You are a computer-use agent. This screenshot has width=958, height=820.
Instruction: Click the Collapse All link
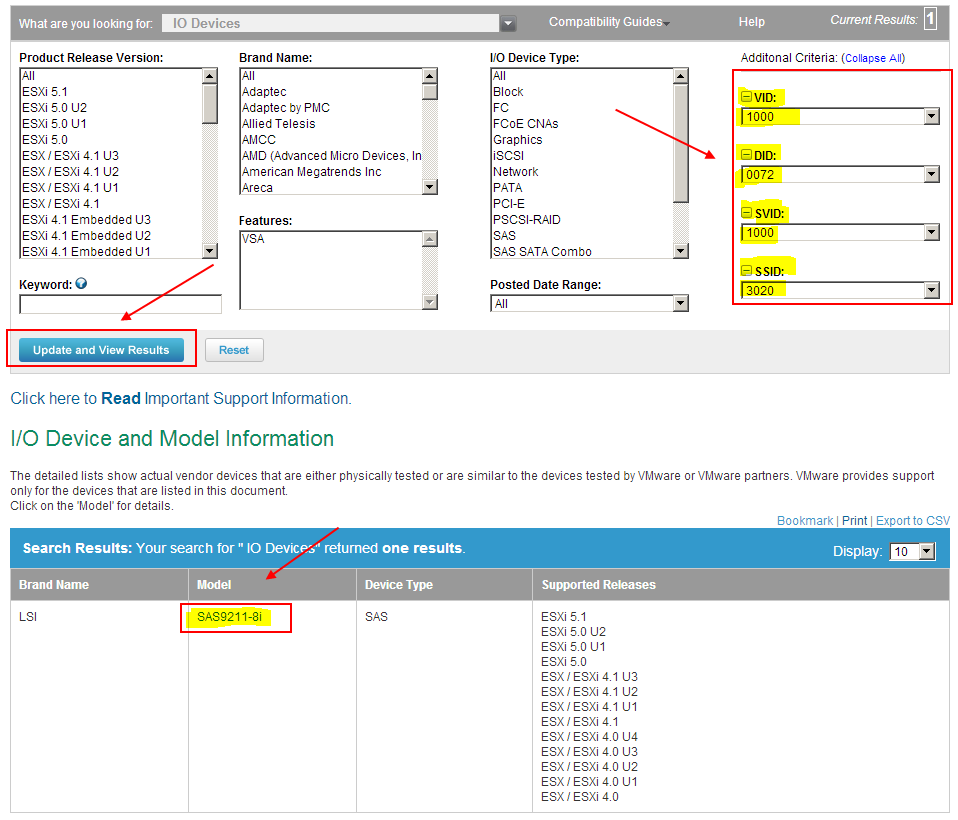(x=872, y=58)
